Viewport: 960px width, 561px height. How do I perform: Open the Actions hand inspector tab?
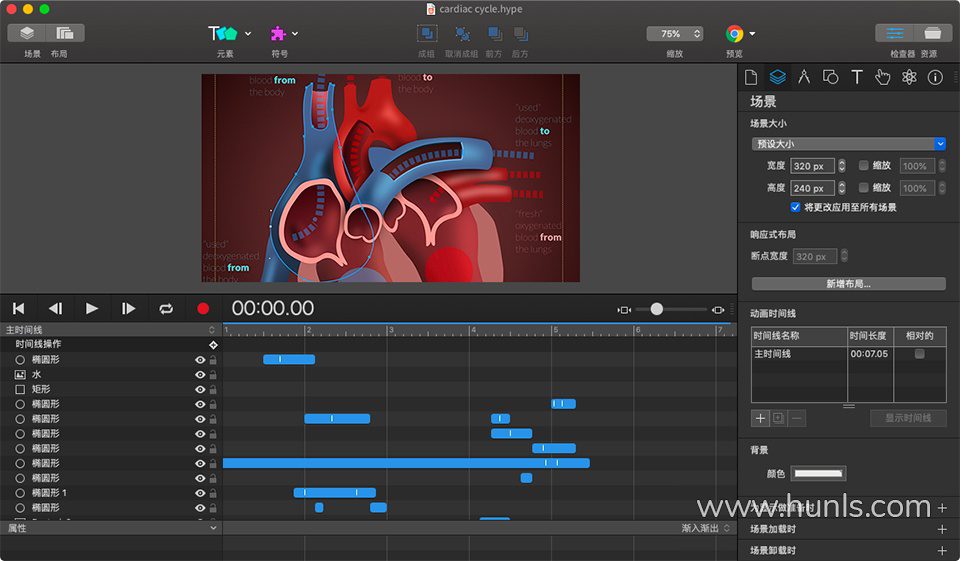[883, 77]
